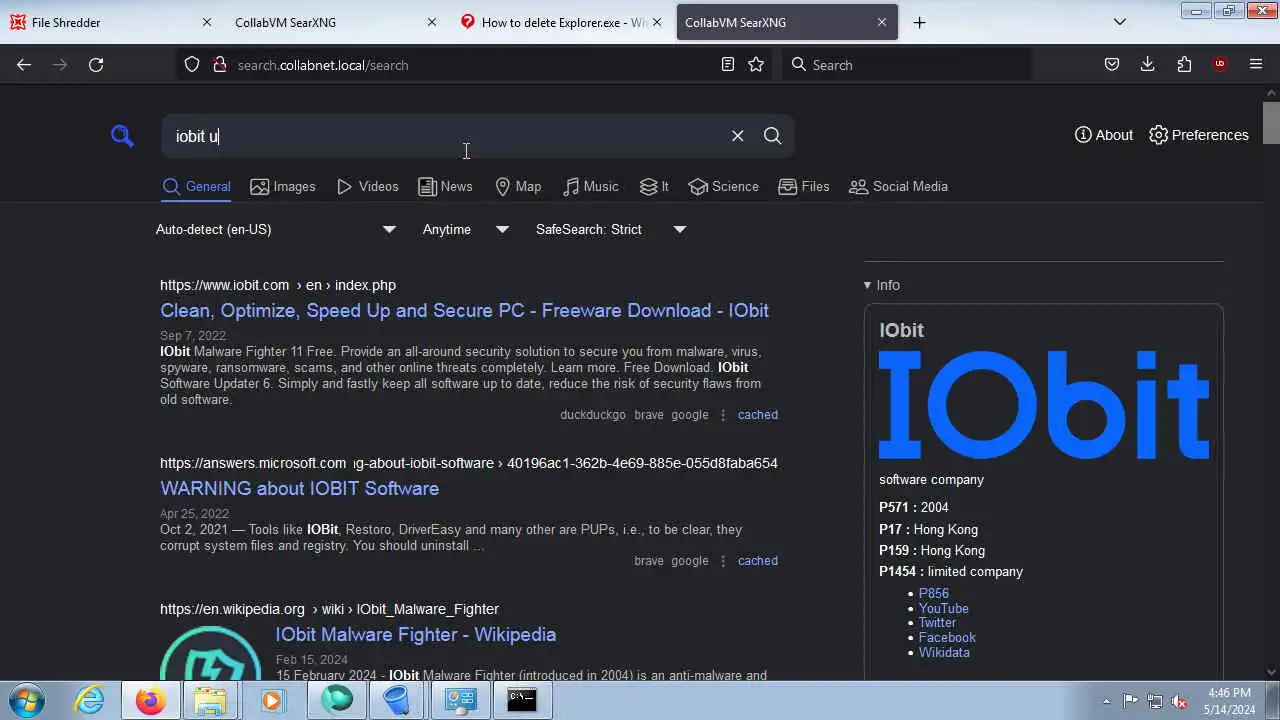Select General search category
This screenshot has height=720, width=1280.
click(x=196, y=186)
